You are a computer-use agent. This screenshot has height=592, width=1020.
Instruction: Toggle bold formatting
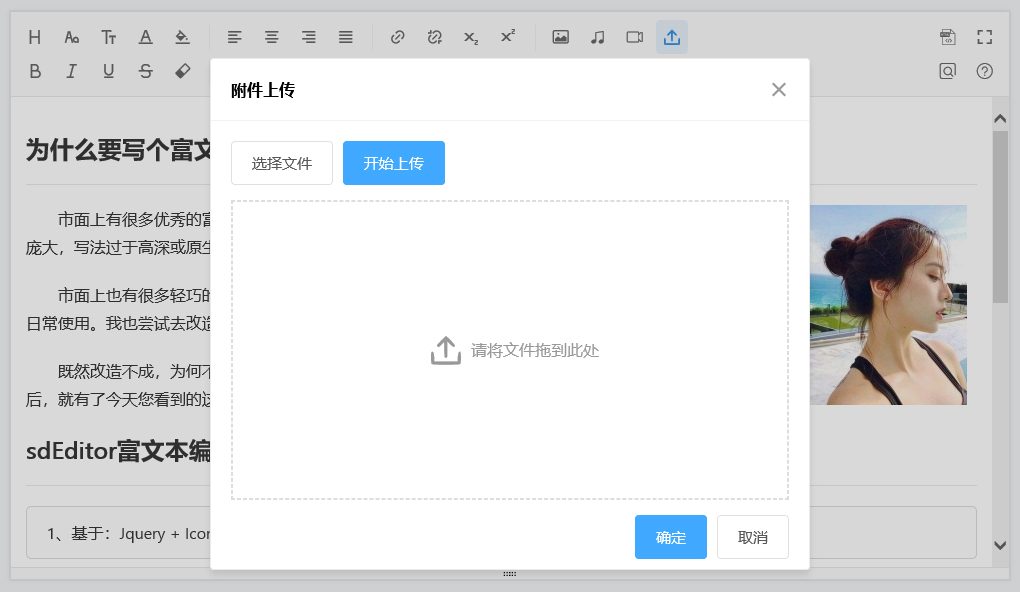(35, 71)
